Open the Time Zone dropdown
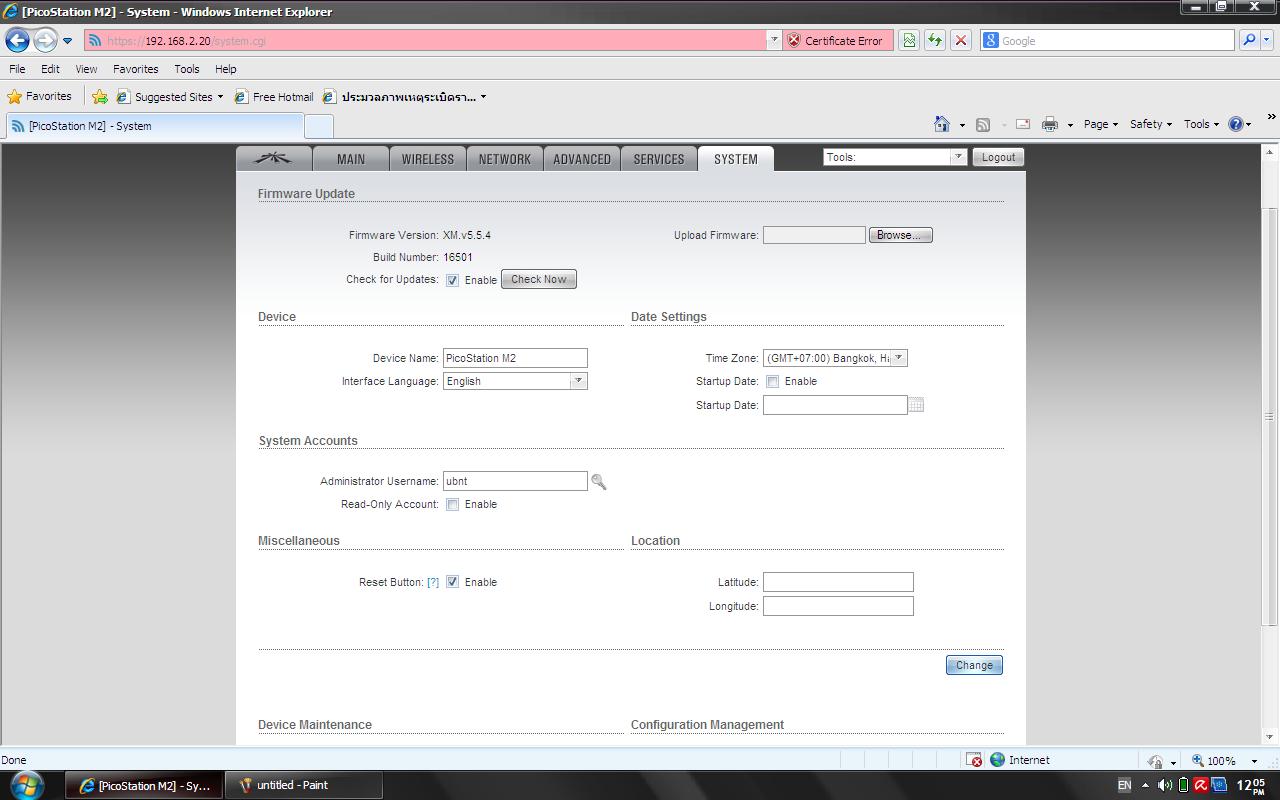Screen dimensions: 1280x800 click(x=835, y=358)
